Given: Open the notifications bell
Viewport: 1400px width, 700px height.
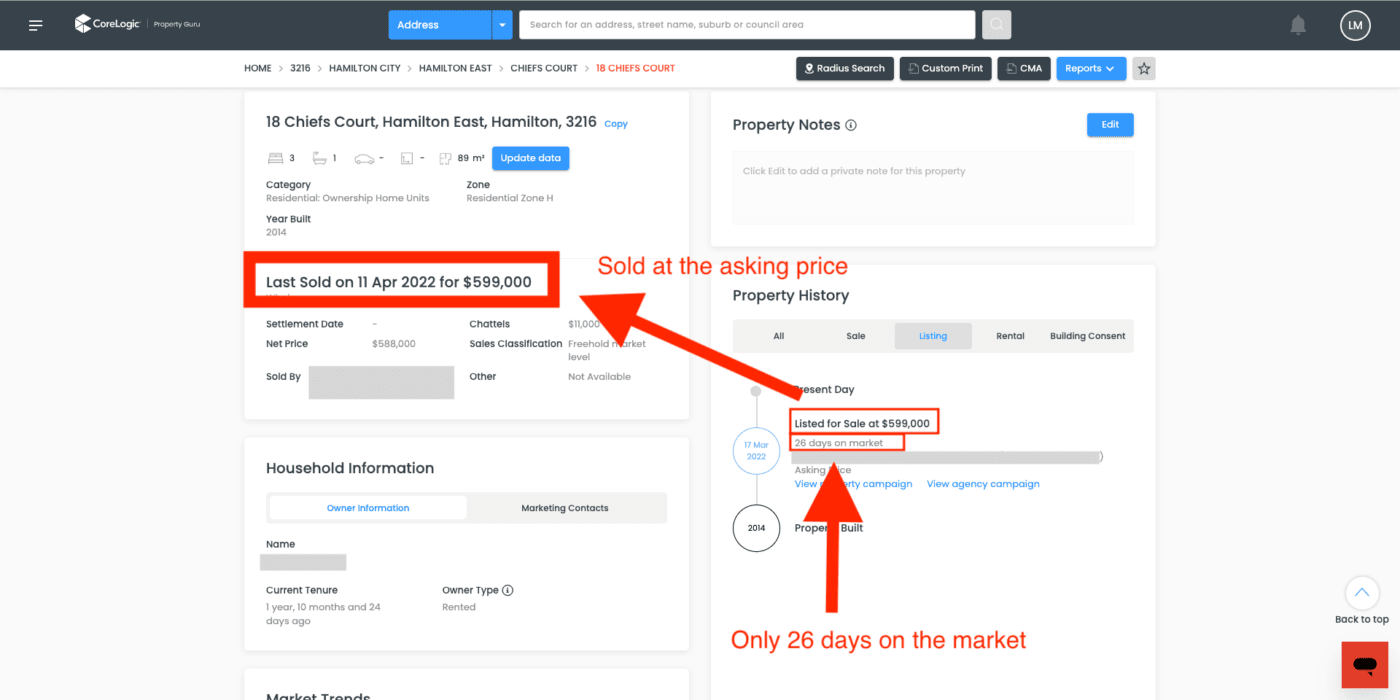Looking at the screenshot, I should tap(1298, 25).
